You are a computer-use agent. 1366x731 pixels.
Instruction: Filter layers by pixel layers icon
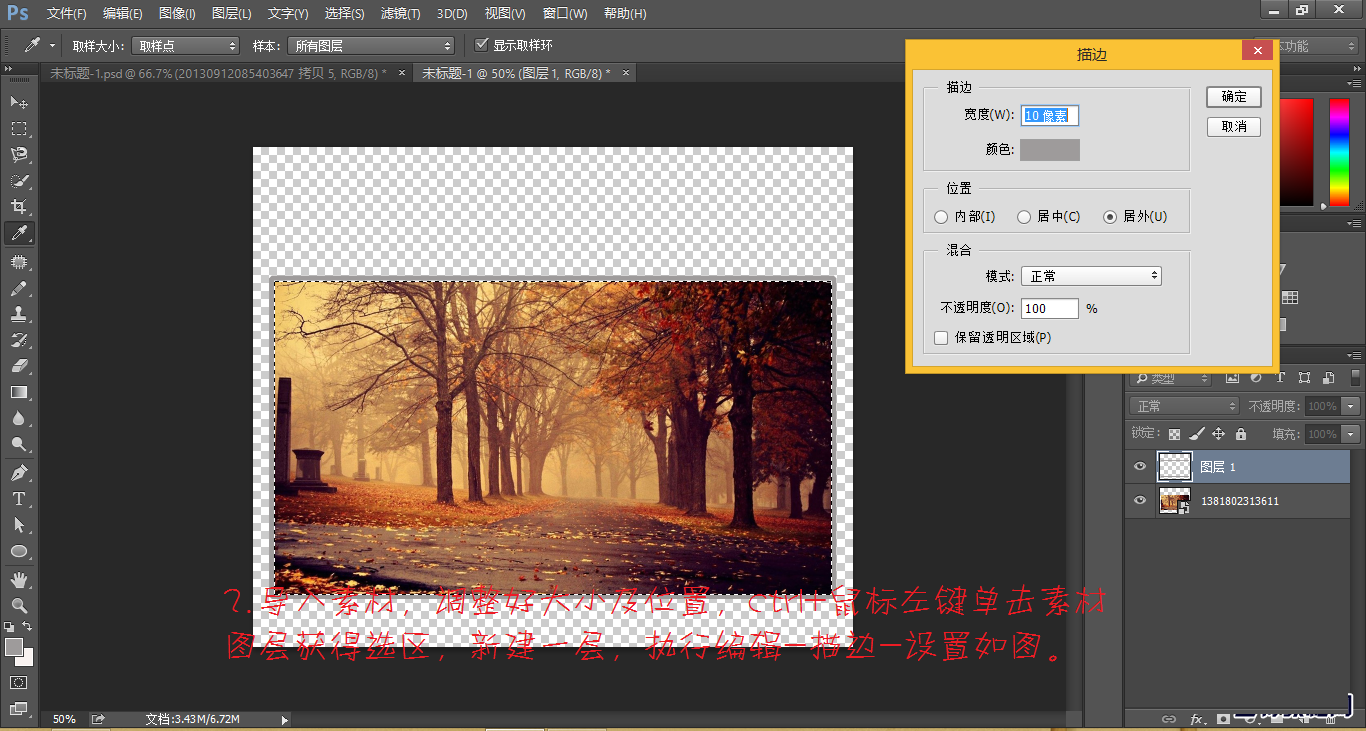tap(1232, 378)
